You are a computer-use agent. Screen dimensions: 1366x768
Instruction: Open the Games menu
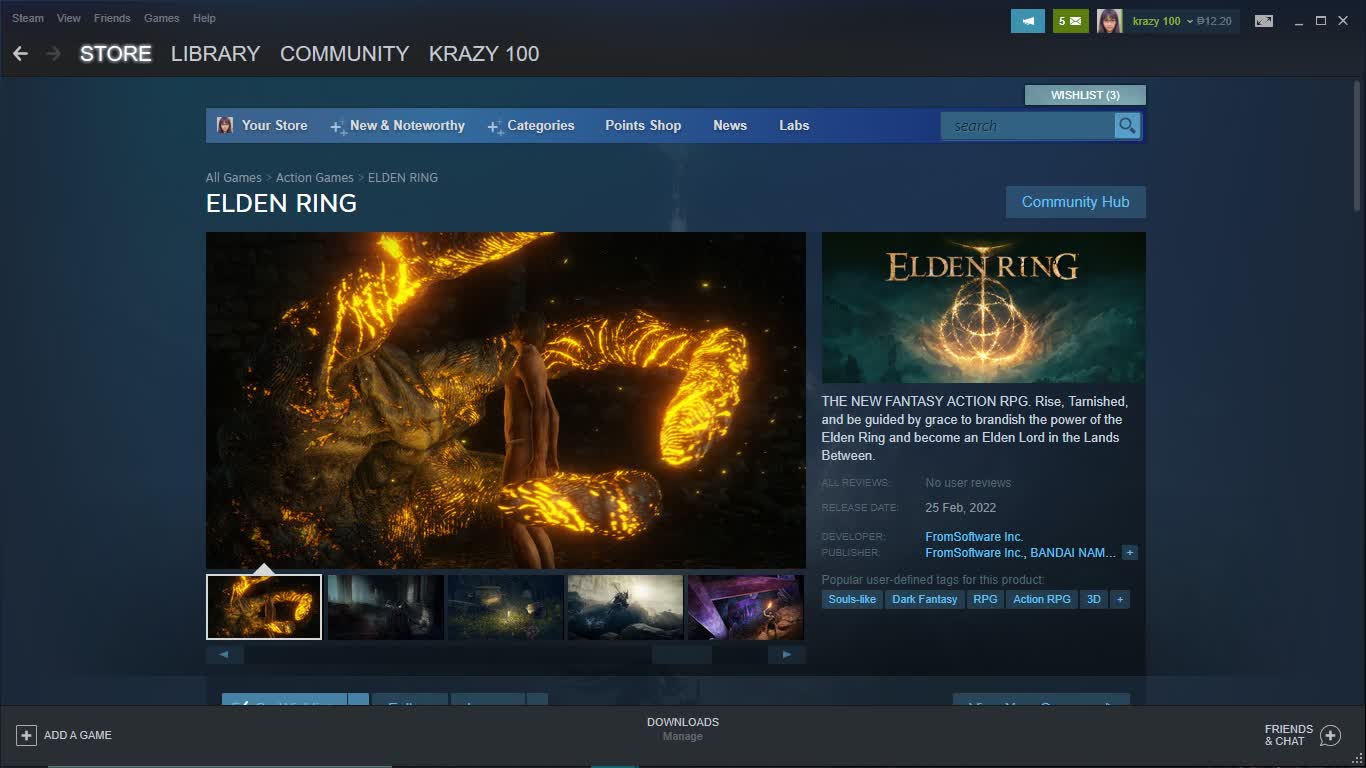(161, 18)
